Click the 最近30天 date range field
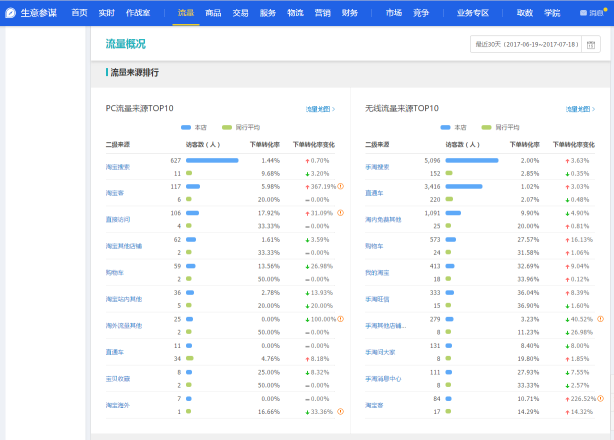 tap(526, 44)
